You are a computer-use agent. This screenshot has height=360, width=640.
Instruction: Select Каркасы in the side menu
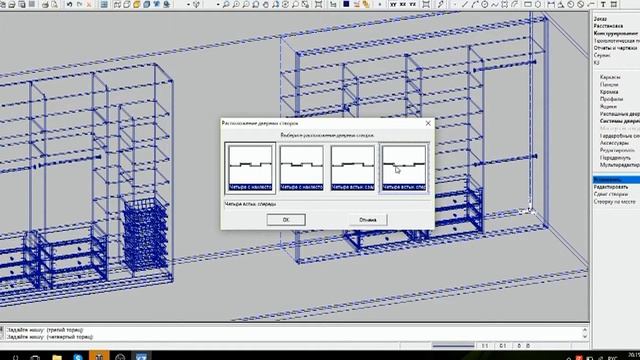point(610,77)
